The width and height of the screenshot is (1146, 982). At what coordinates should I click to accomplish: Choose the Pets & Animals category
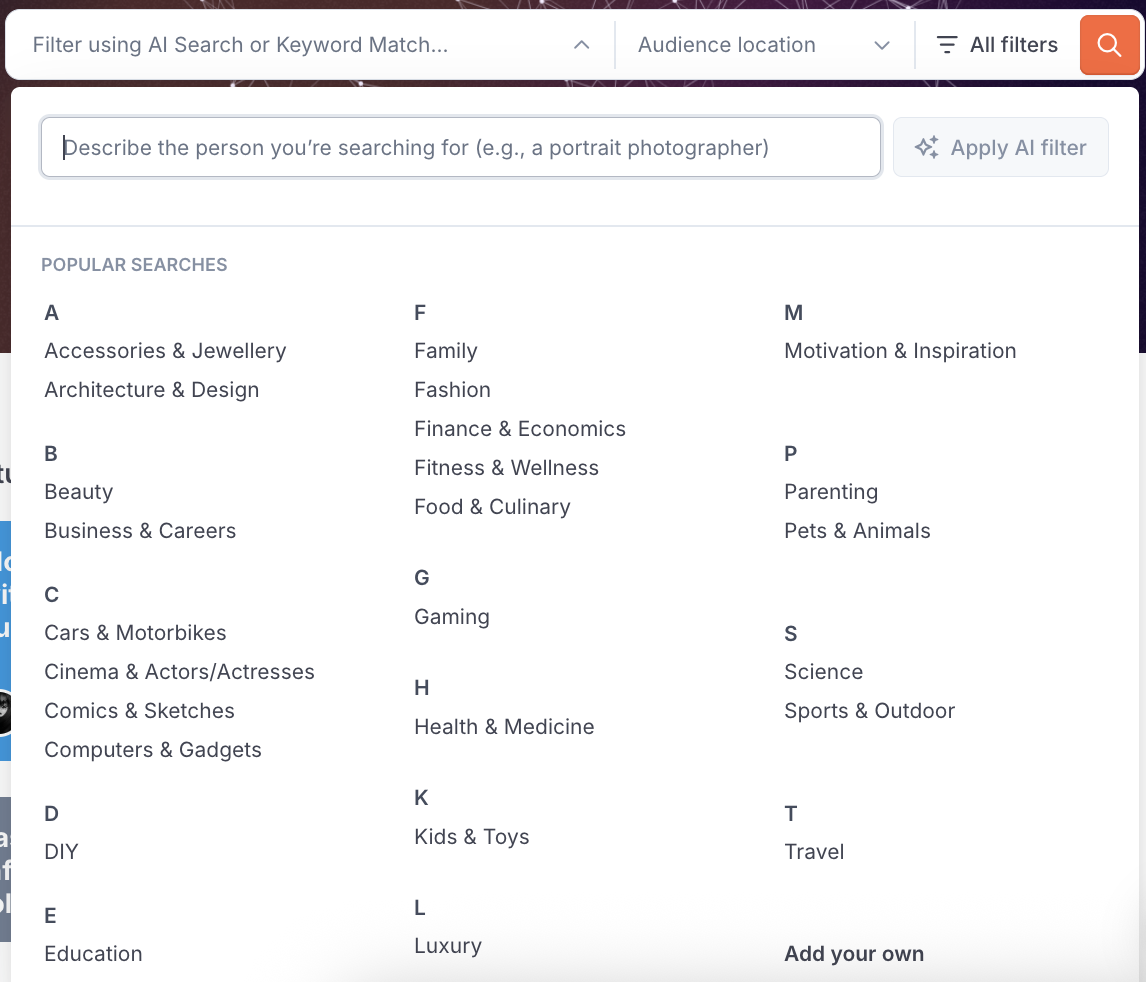(857, 531)
